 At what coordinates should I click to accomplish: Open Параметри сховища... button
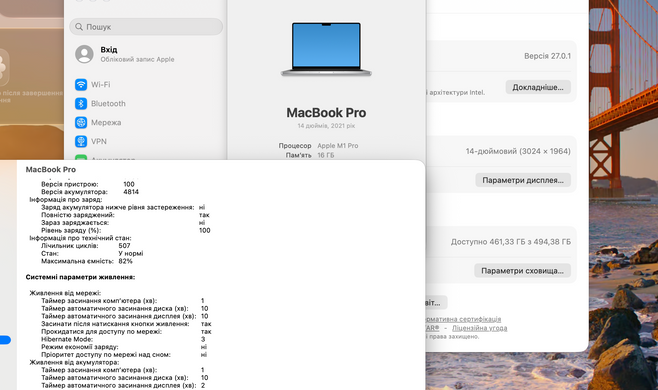point(522,271)
